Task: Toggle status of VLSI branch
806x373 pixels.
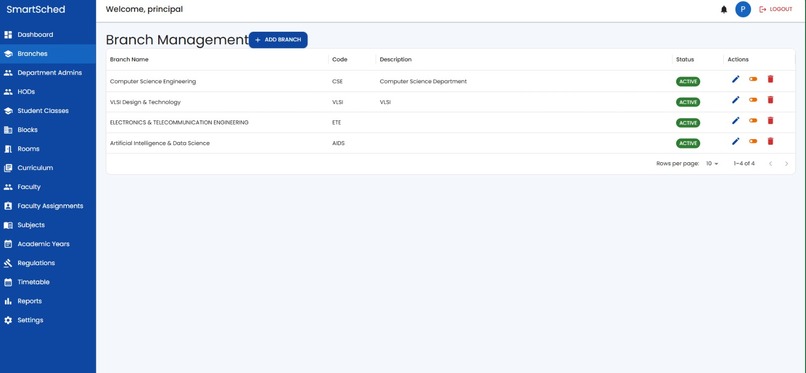Action: point(753,100)
